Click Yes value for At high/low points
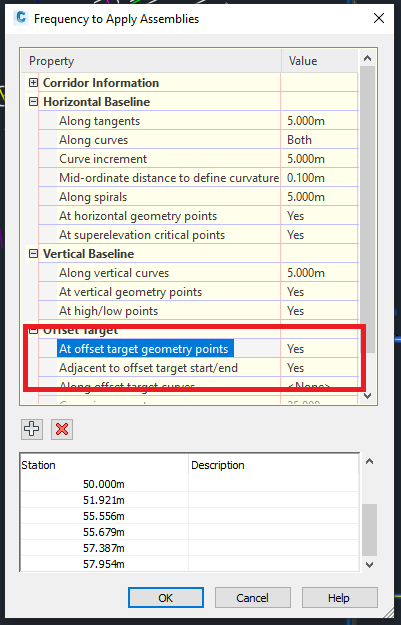 pos(295,311)
